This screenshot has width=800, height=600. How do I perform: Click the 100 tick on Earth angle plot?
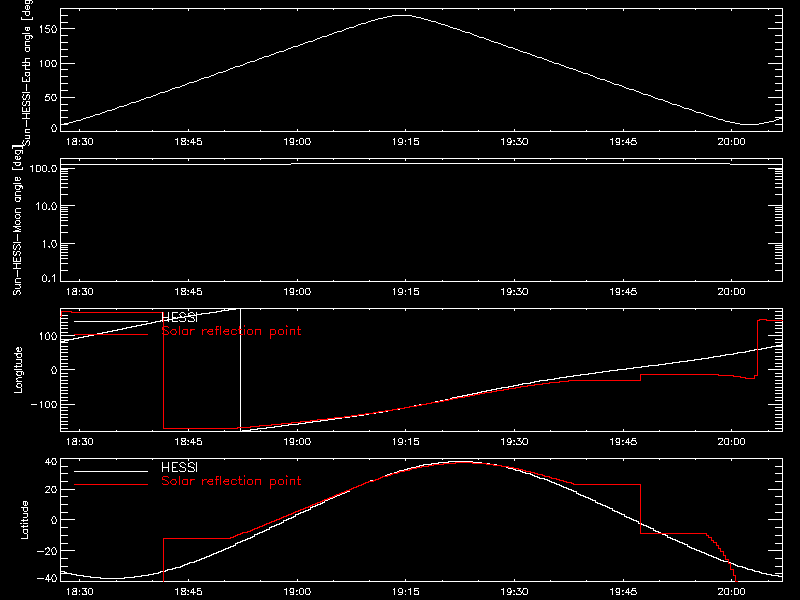click(x=48, y=63)
